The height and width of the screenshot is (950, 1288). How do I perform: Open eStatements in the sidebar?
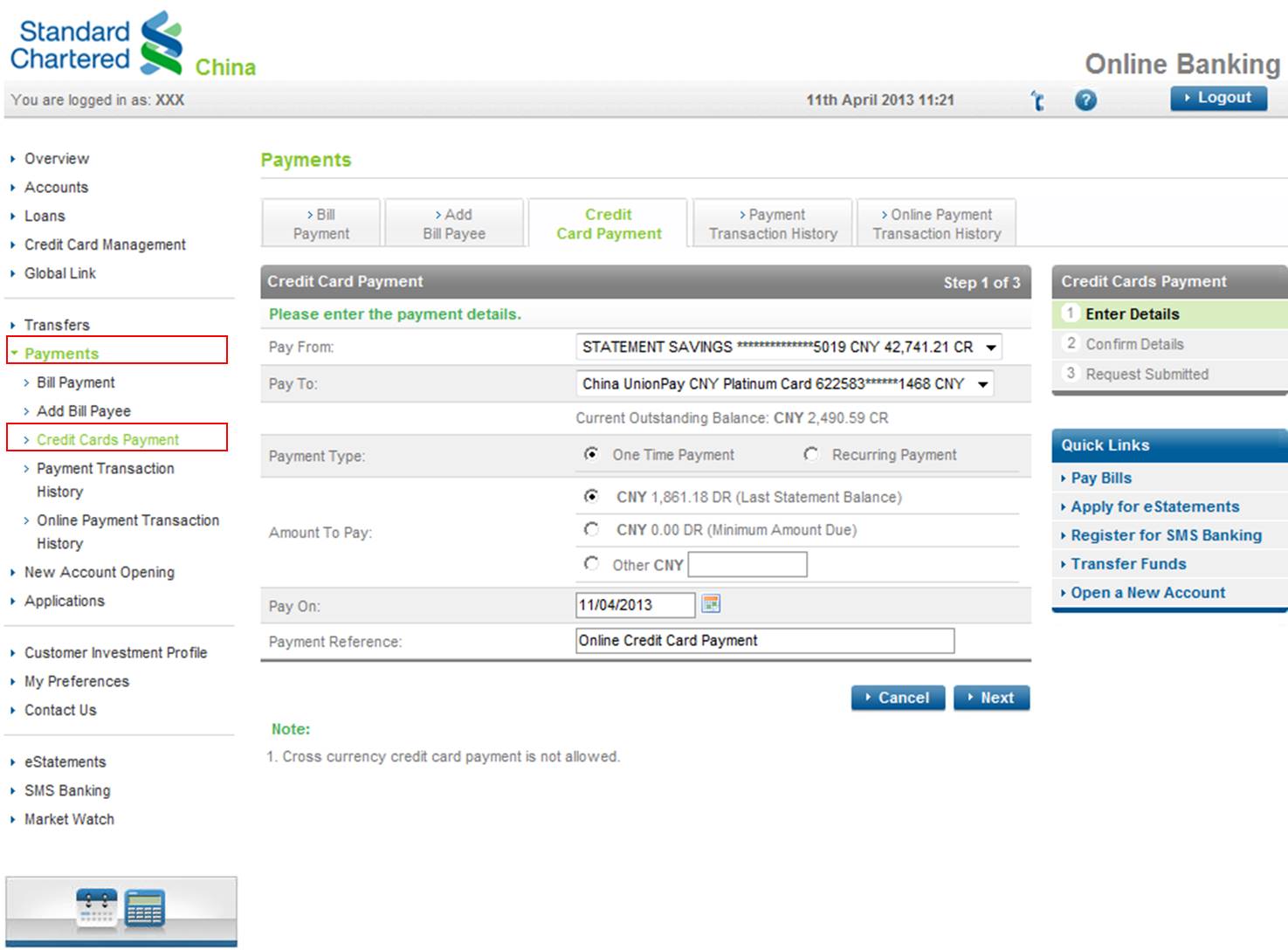(x=65, y=761)
